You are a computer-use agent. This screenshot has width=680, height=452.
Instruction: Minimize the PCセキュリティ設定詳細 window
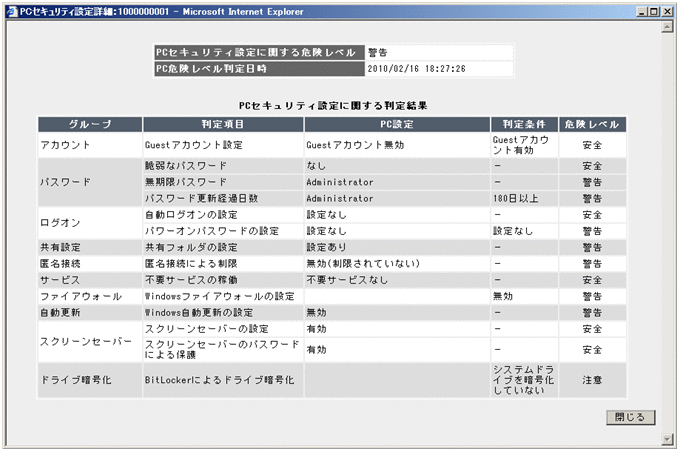[x=642, y=12]
